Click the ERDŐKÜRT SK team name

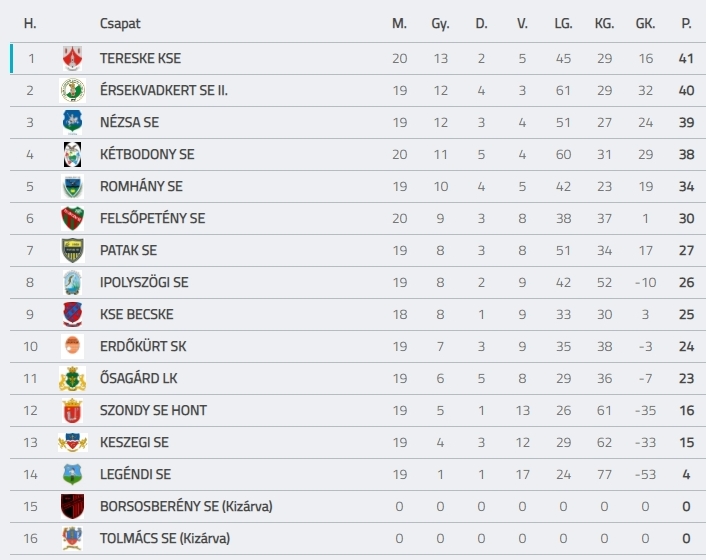coord(143,346)
